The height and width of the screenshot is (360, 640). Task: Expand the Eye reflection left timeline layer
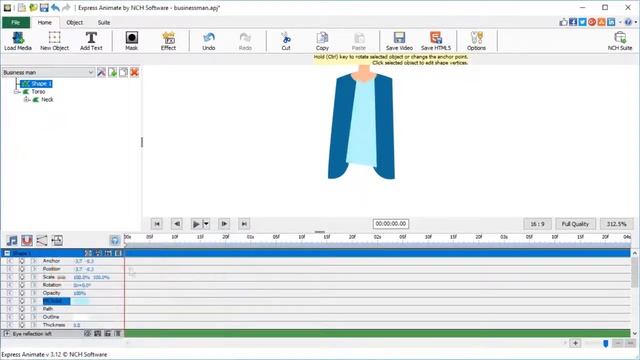coord(6,333)
